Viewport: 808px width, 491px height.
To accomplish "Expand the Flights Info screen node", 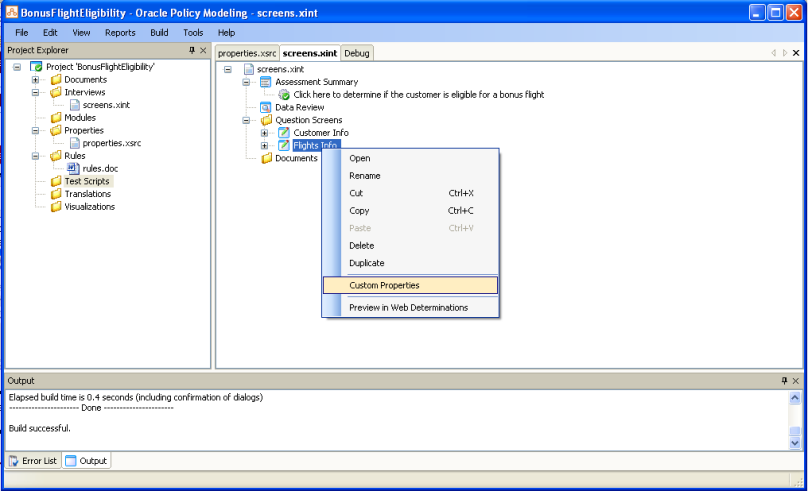I will click(264, 145).
